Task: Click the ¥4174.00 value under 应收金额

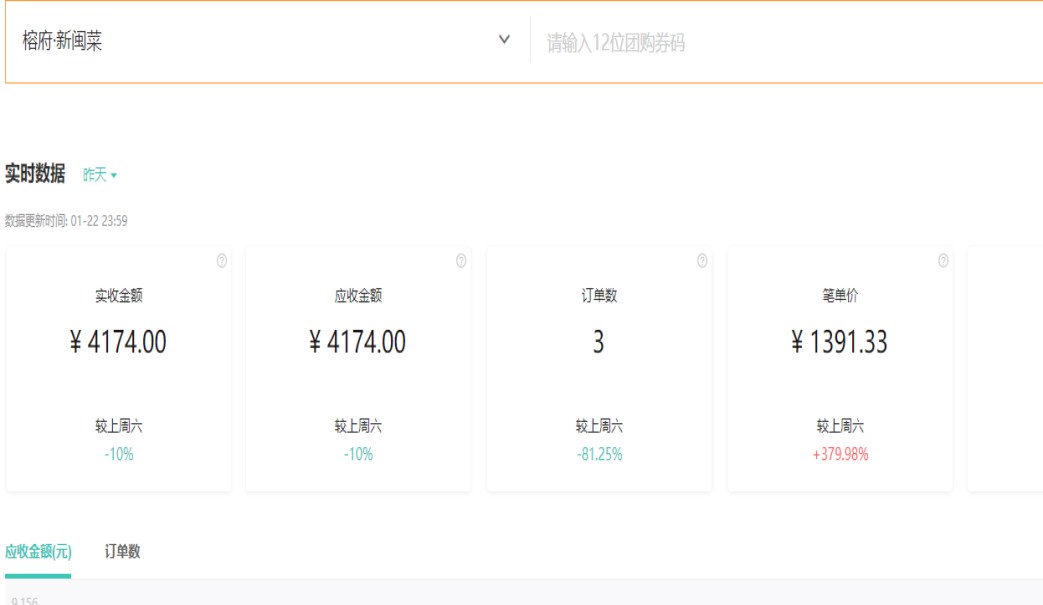Action: (358, 342)
